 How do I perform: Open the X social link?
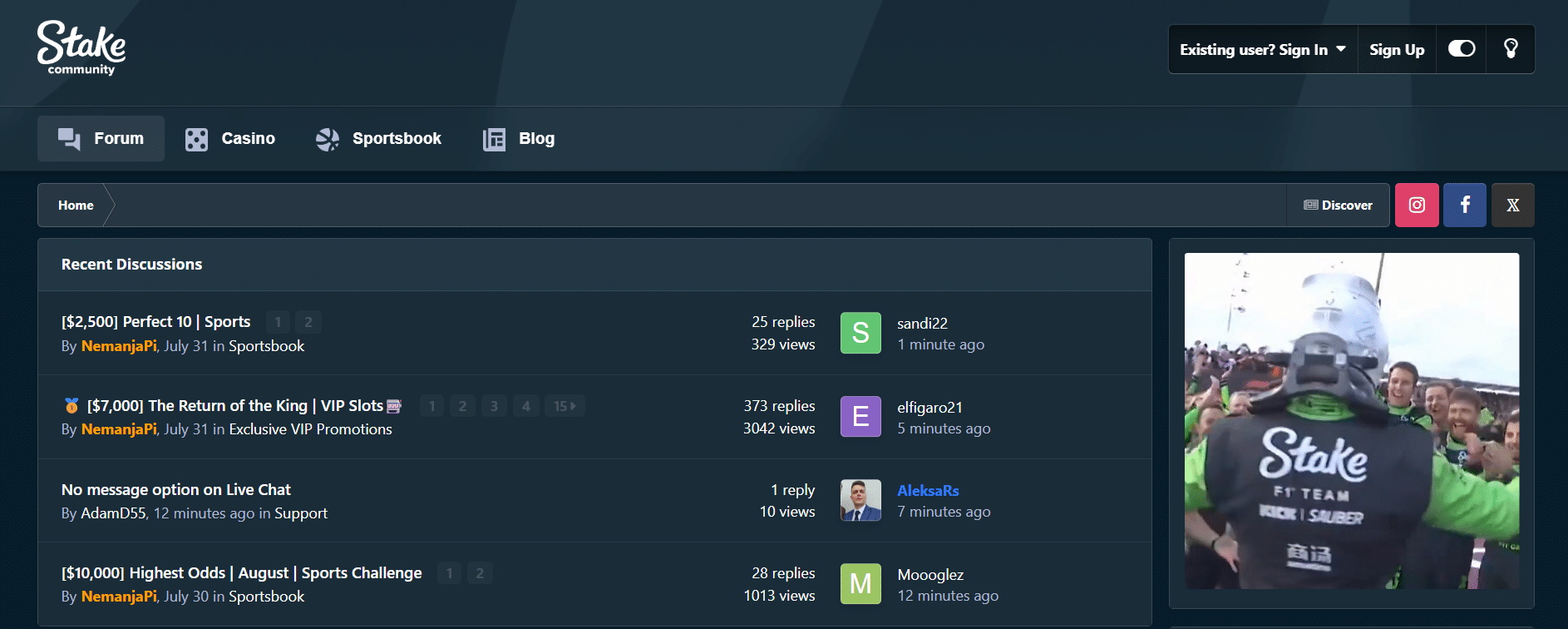tap(1512, 206)
